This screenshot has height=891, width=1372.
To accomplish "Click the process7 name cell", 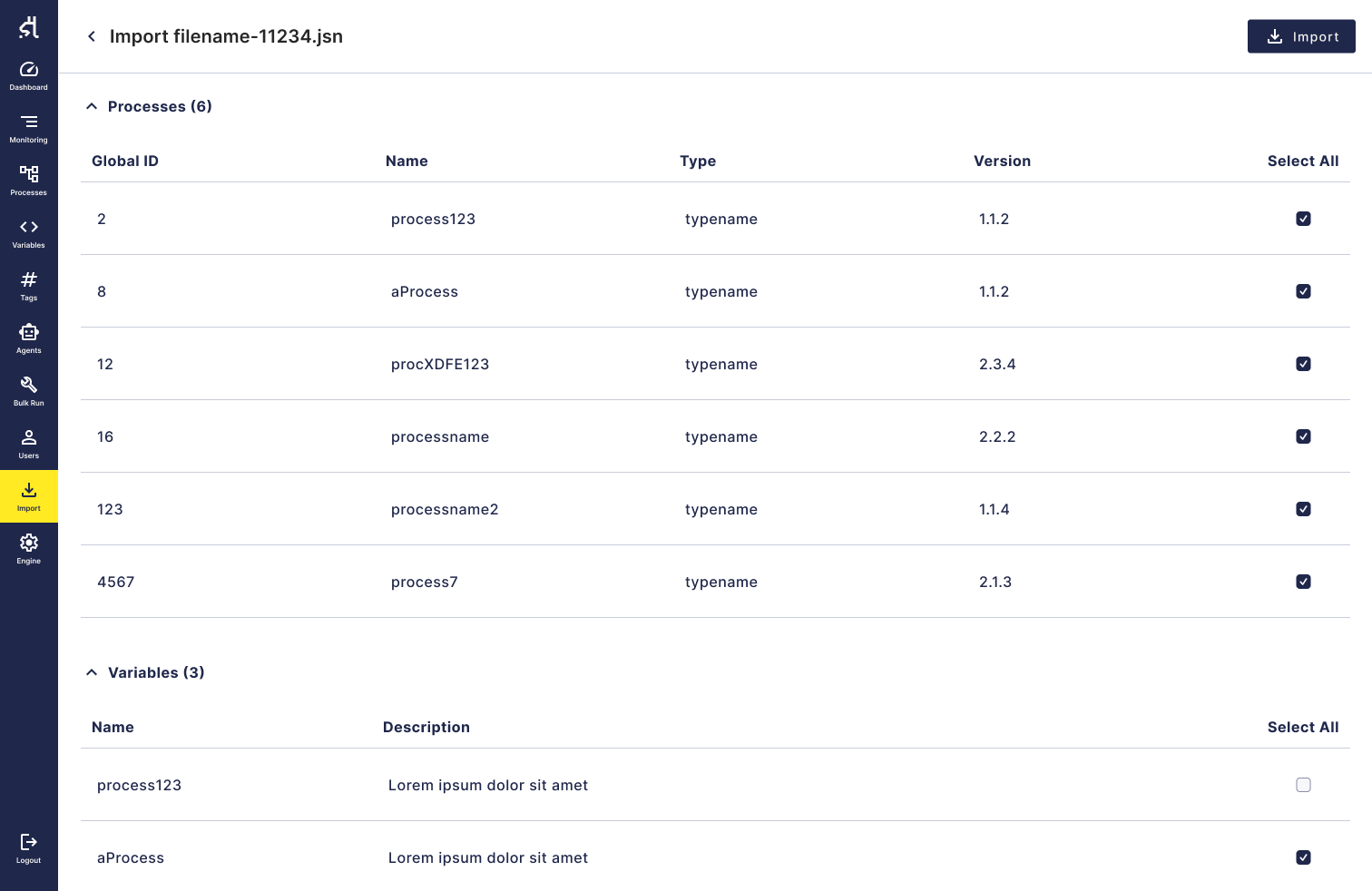I will [x=425, y=582].
